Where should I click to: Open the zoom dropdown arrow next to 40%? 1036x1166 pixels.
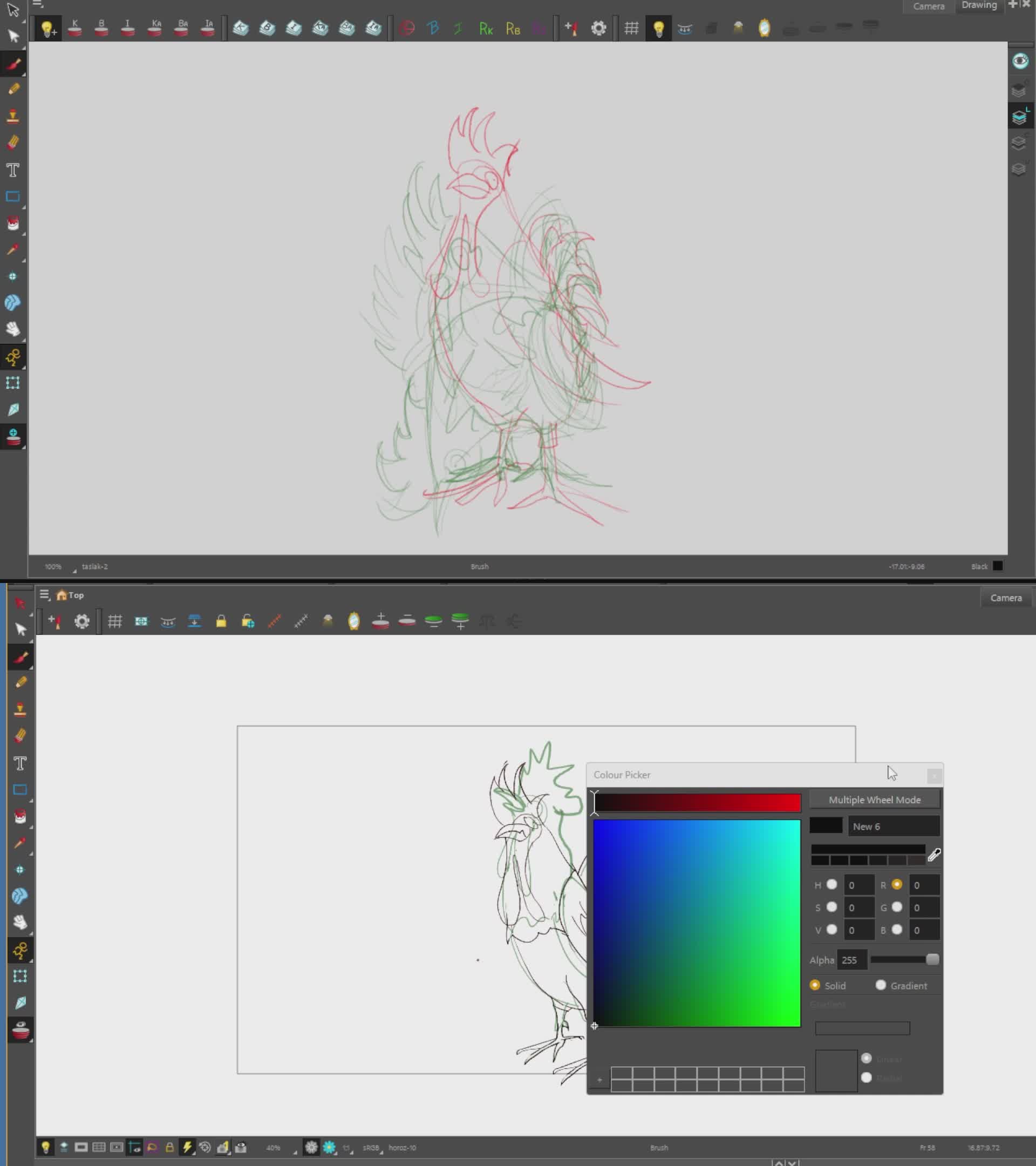pyautogui.click(x=295, y=1151)
